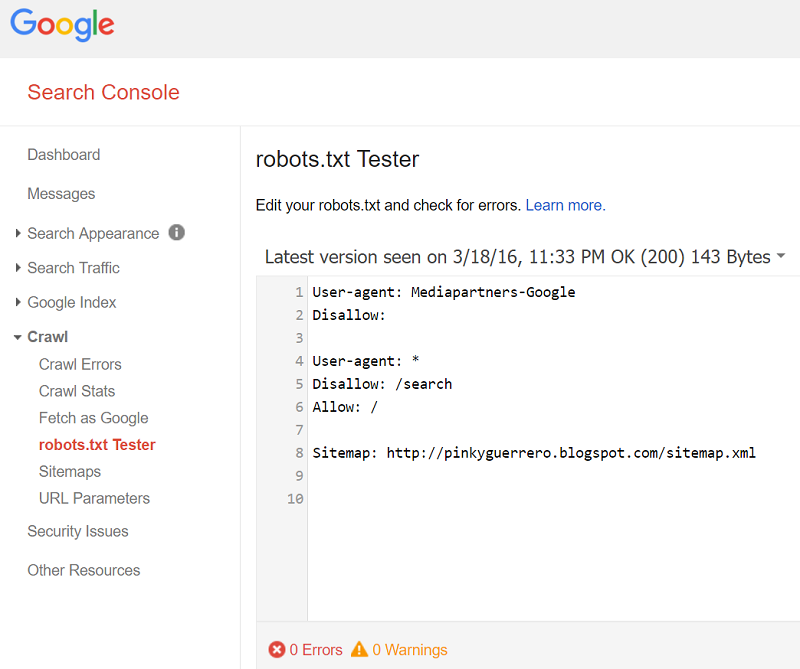Open Crawl Errors report
The image size is (800, 669).
pyautogui.click(x=80, y=365)
